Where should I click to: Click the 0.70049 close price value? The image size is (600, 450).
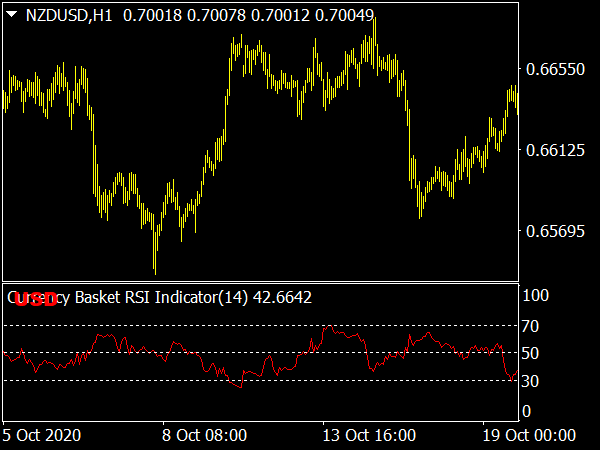pos(344,16)
